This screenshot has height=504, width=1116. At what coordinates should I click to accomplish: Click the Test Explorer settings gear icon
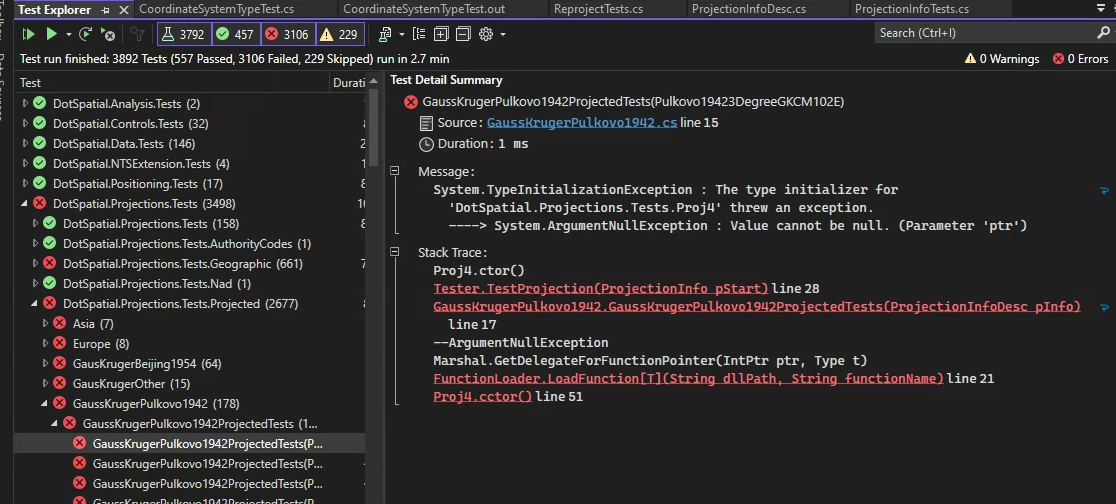coord(486,33)
